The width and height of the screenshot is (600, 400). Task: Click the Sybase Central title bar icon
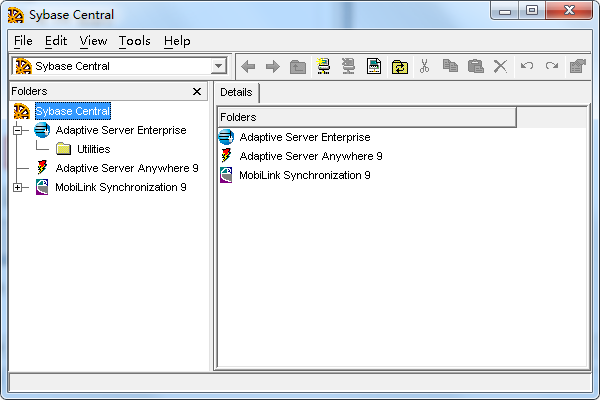(x=16, y=15)
